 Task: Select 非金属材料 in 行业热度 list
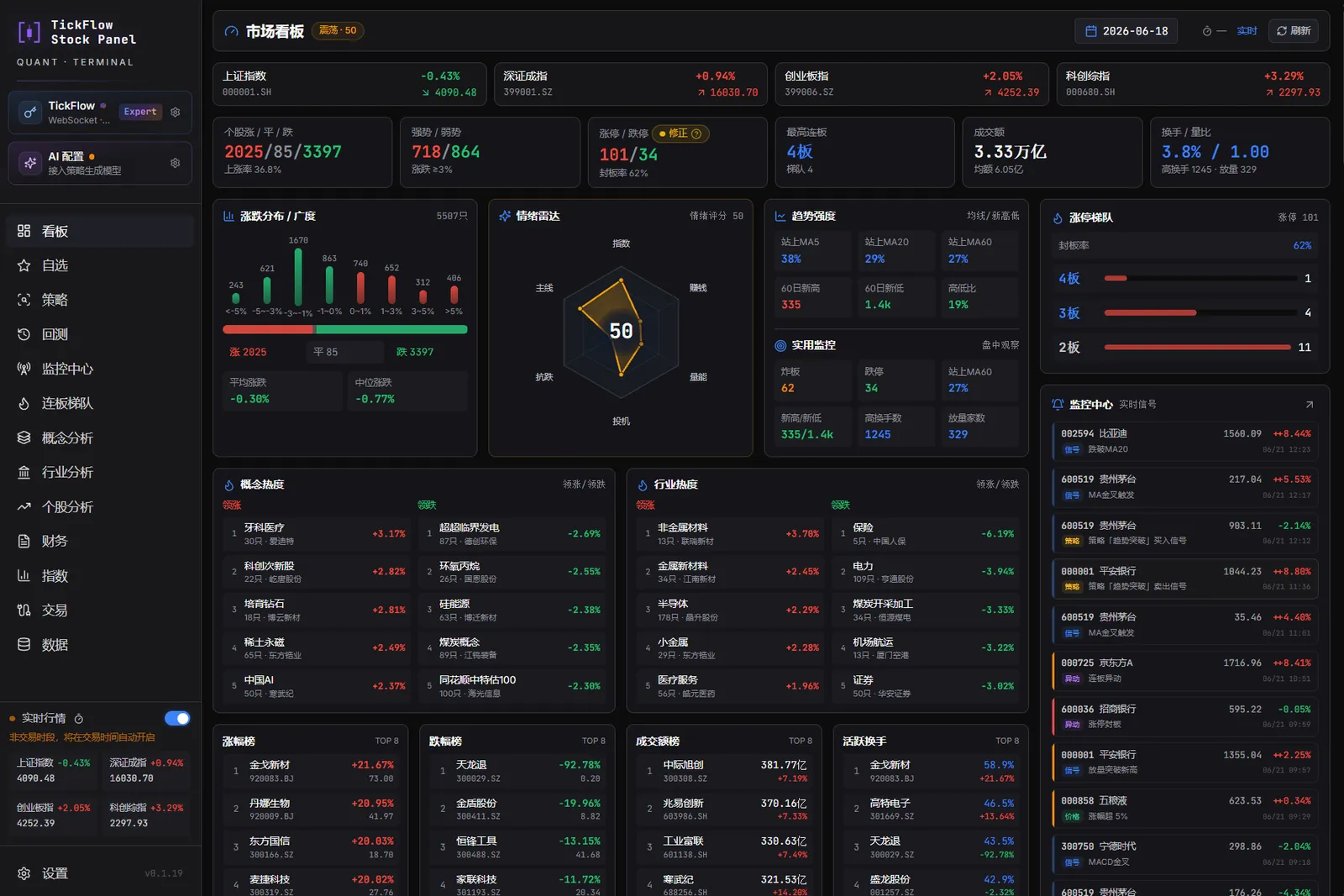729,534
